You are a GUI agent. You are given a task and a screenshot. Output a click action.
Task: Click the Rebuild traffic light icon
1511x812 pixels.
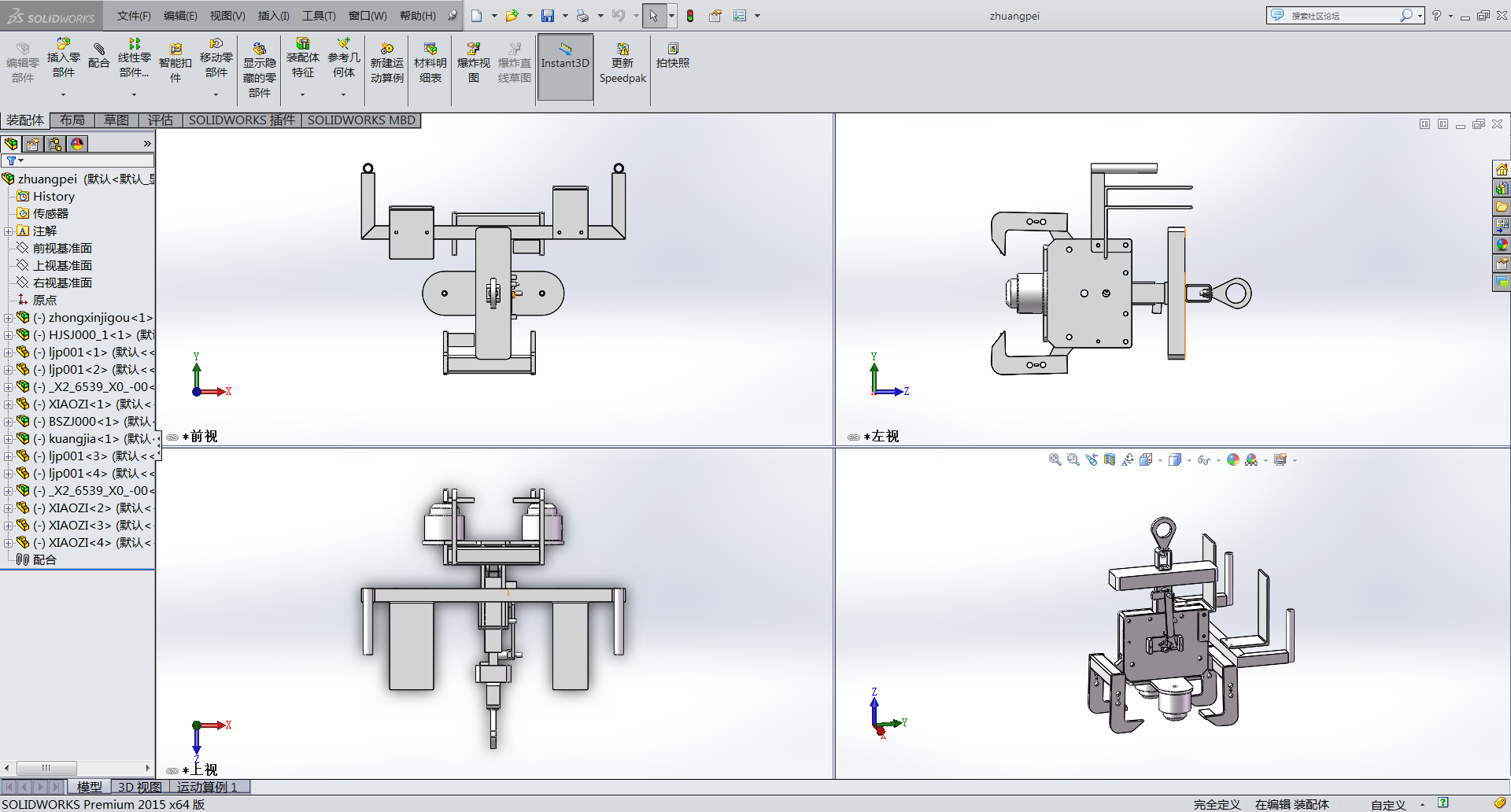pyautogui.click(x=690, y=16)
